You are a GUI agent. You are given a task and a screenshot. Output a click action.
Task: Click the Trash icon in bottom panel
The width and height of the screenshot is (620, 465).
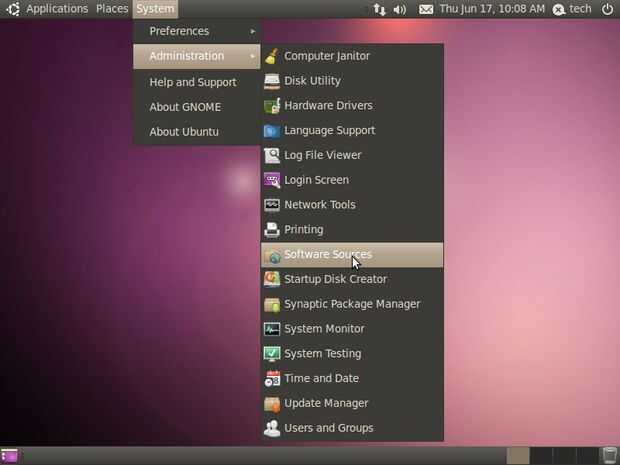[x=609, y=456]
